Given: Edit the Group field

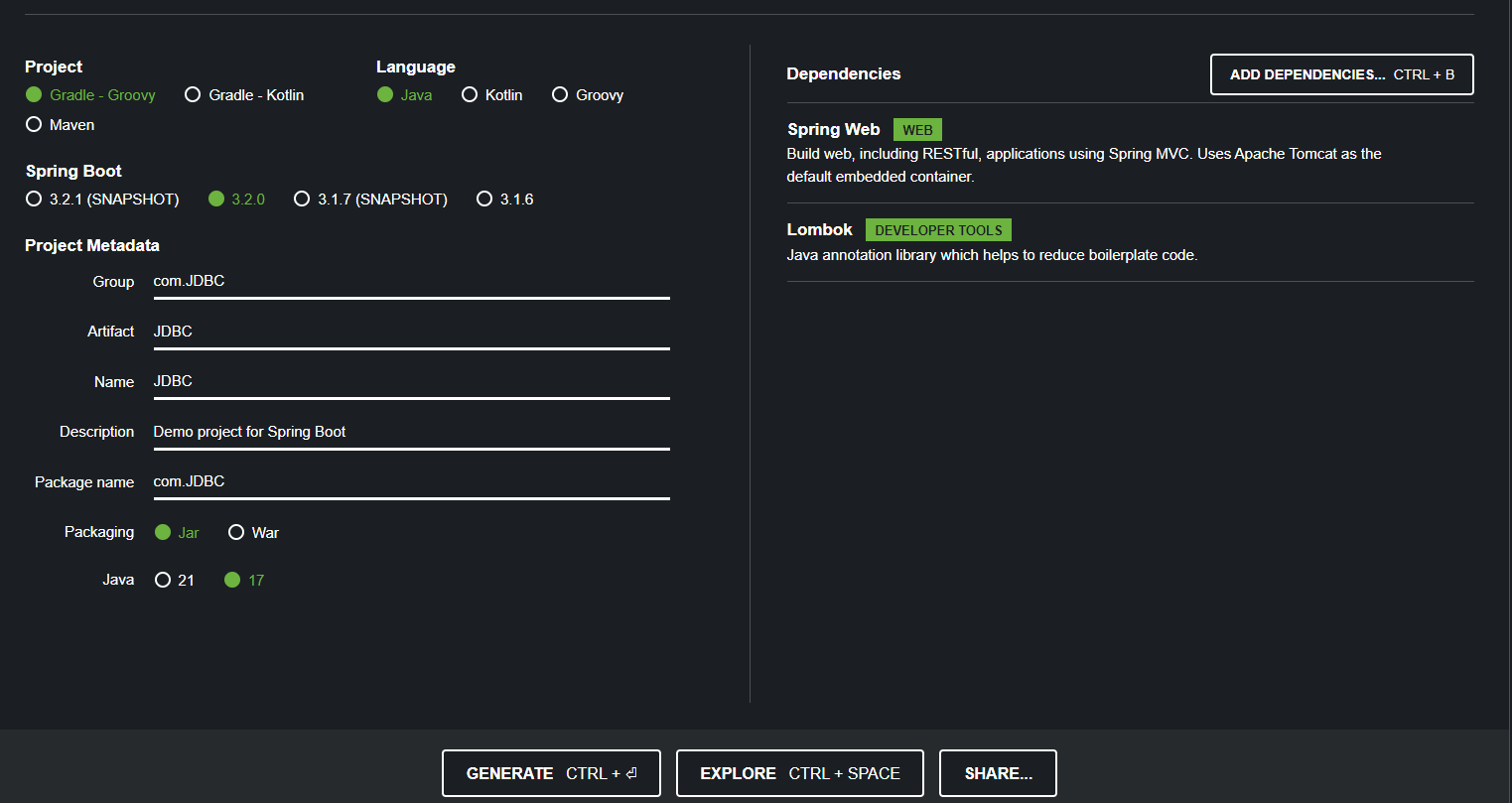Looking at the screenshot, I should click(411, 282).
